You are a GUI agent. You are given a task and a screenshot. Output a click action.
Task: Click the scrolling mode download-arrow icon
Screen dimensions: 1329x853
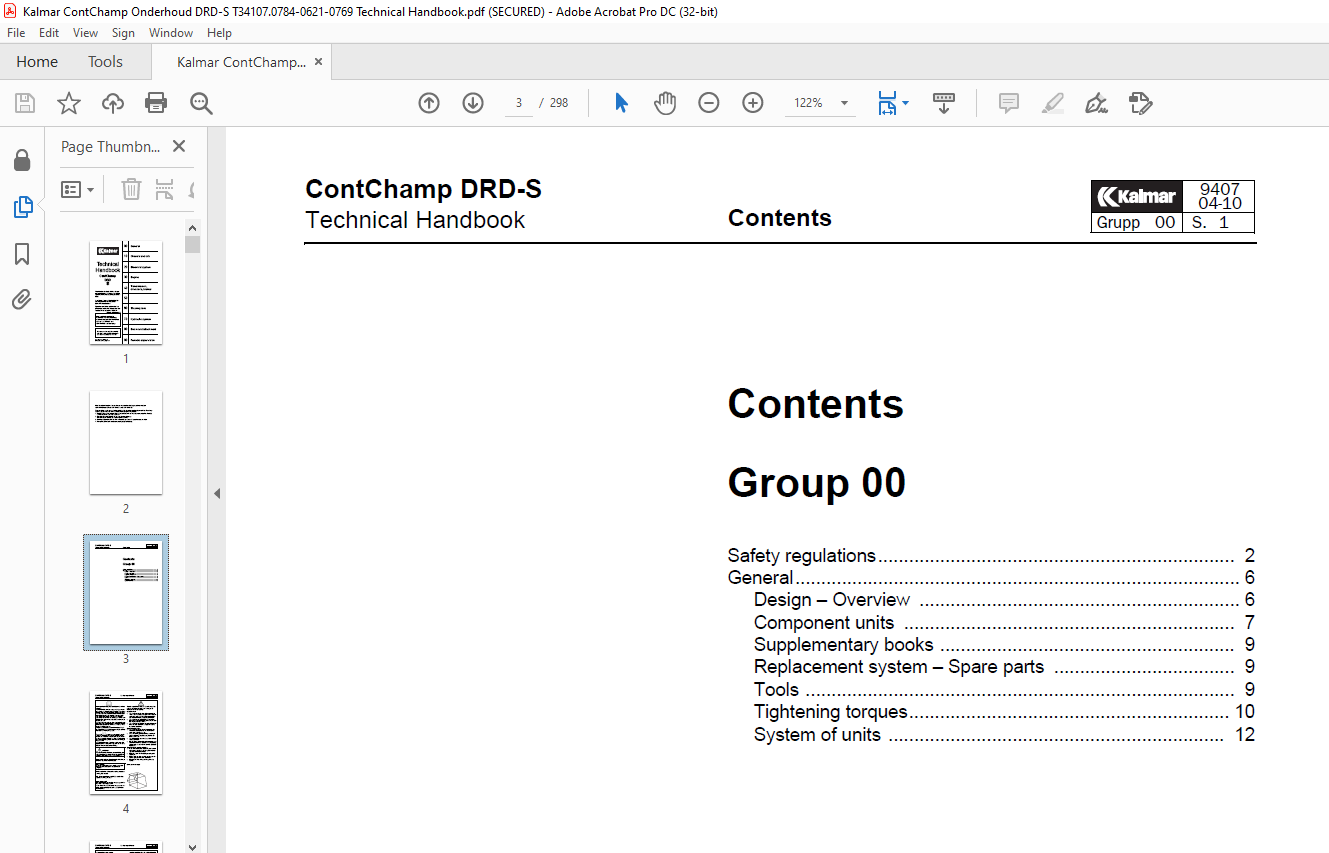(944, 103)
